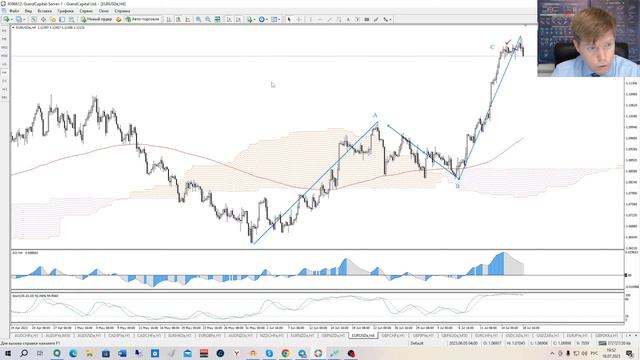Viewport: 640px width, 360px height.
Task: Open the Windows Start menu
Action: point(8,353)
